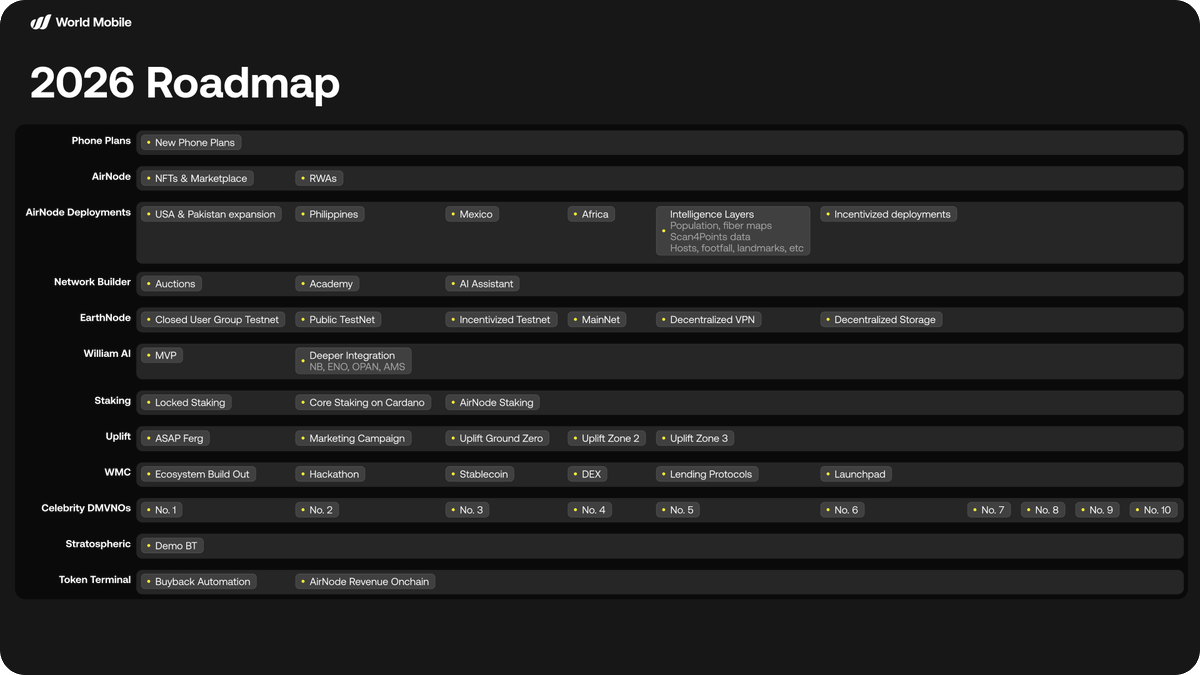Screen dimensions: 1200x675
Task: Select the RWAs item in AirNode
Action: pos(320,179)
